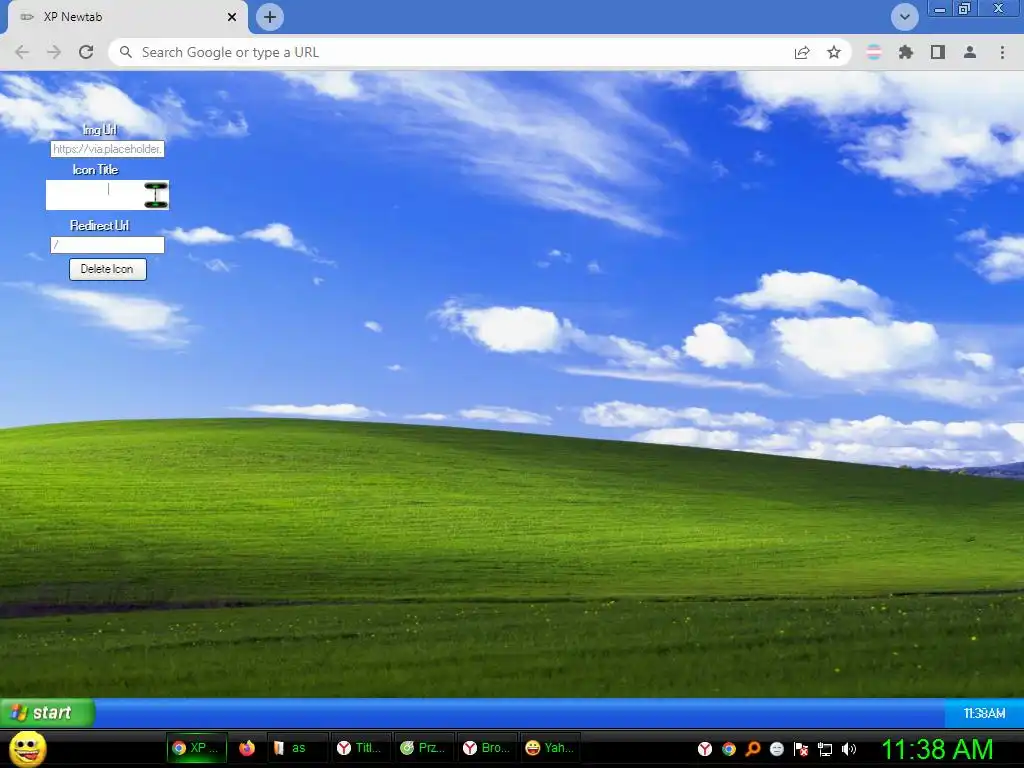Click the Redirect Url input field
Viewport: 1024px width, 768px height.
(107, 245)
